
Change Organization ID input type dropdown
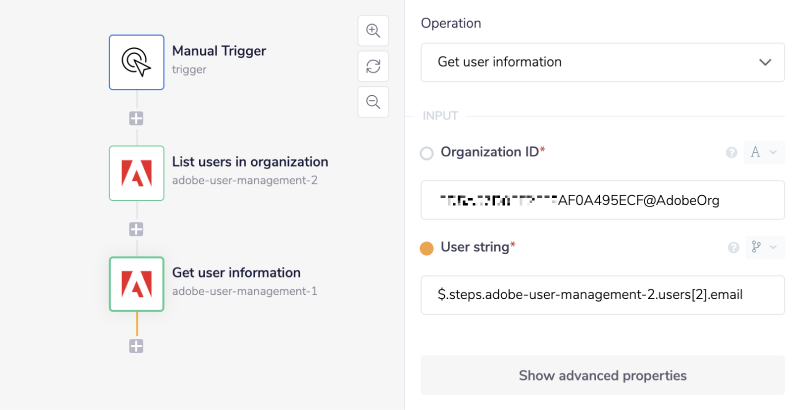764,152
